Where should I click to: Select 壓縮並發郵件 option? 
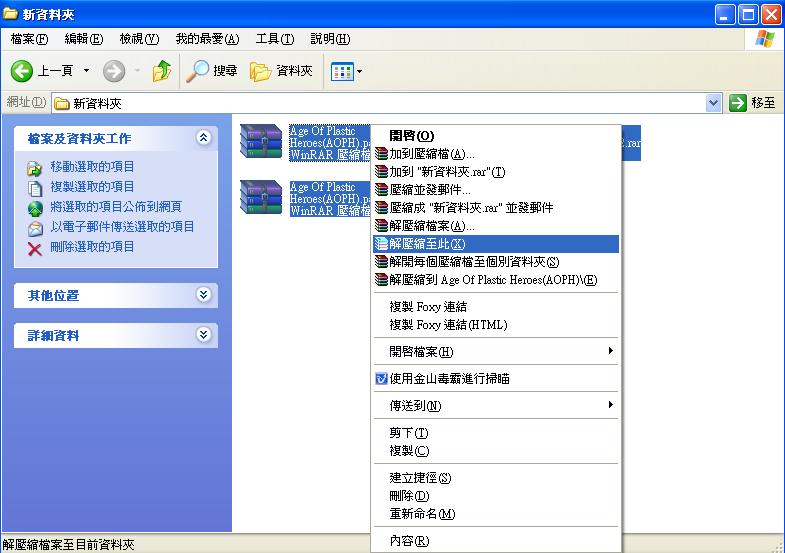496,190
